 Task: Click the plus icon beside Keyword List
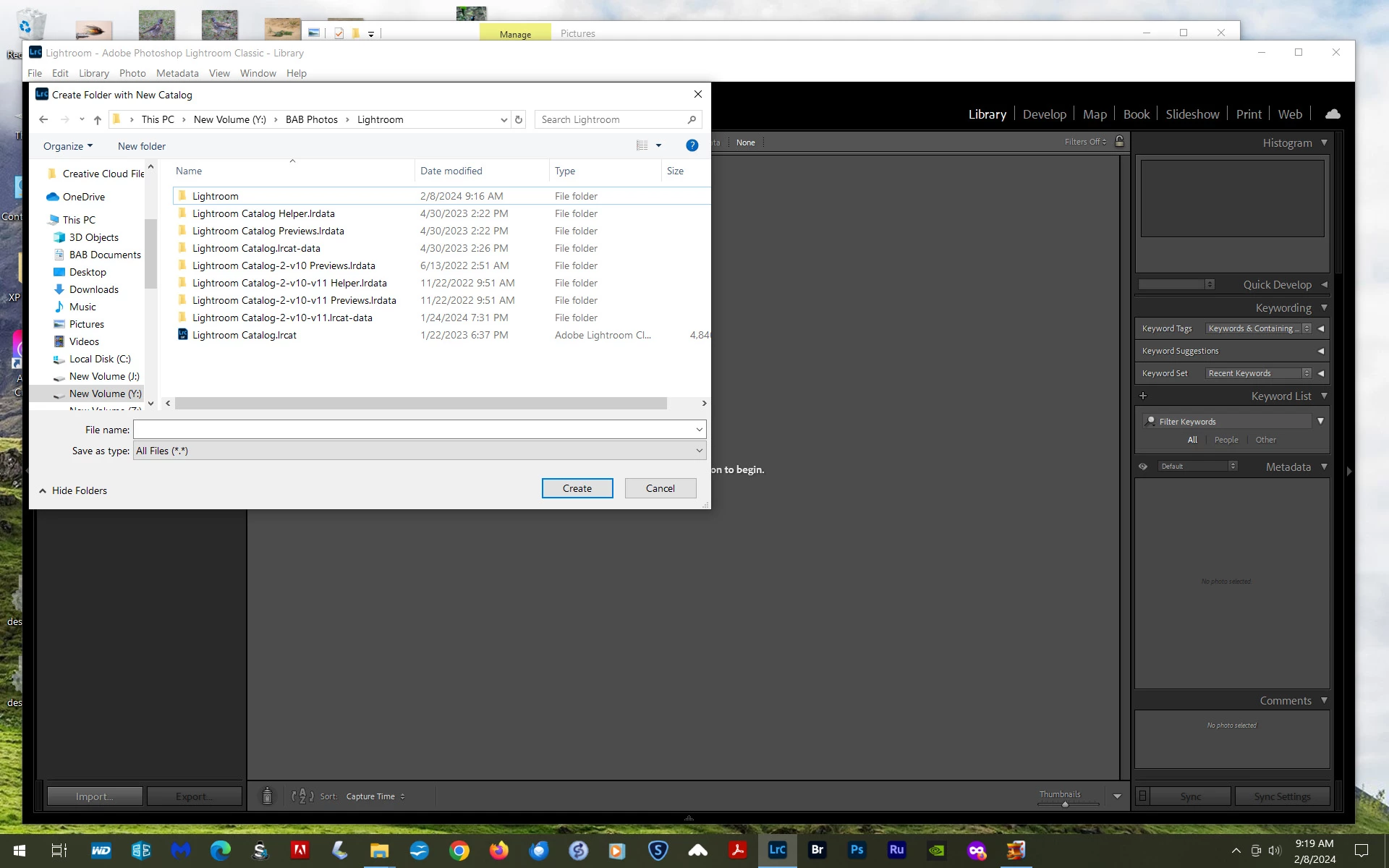[1143, 396]
